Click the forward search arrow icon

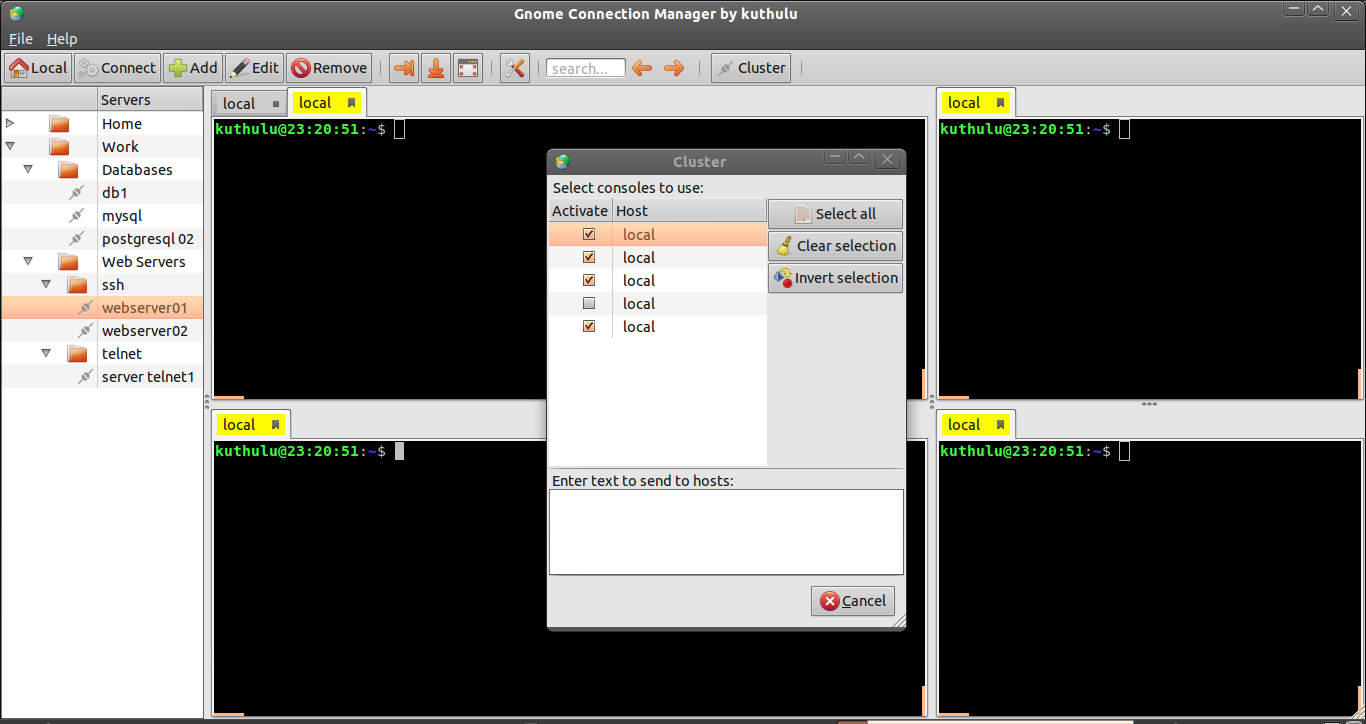pos(674,67)
